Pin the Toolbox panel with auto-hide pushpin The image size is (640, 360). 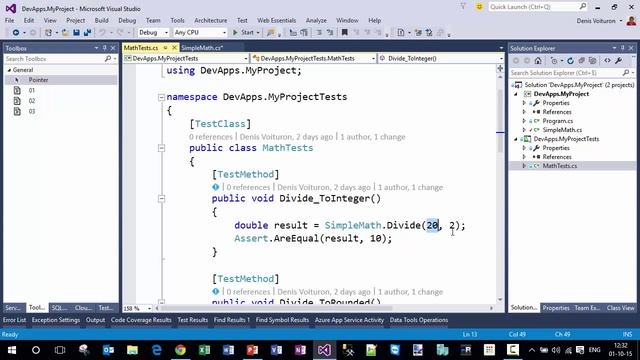(104, 48)
